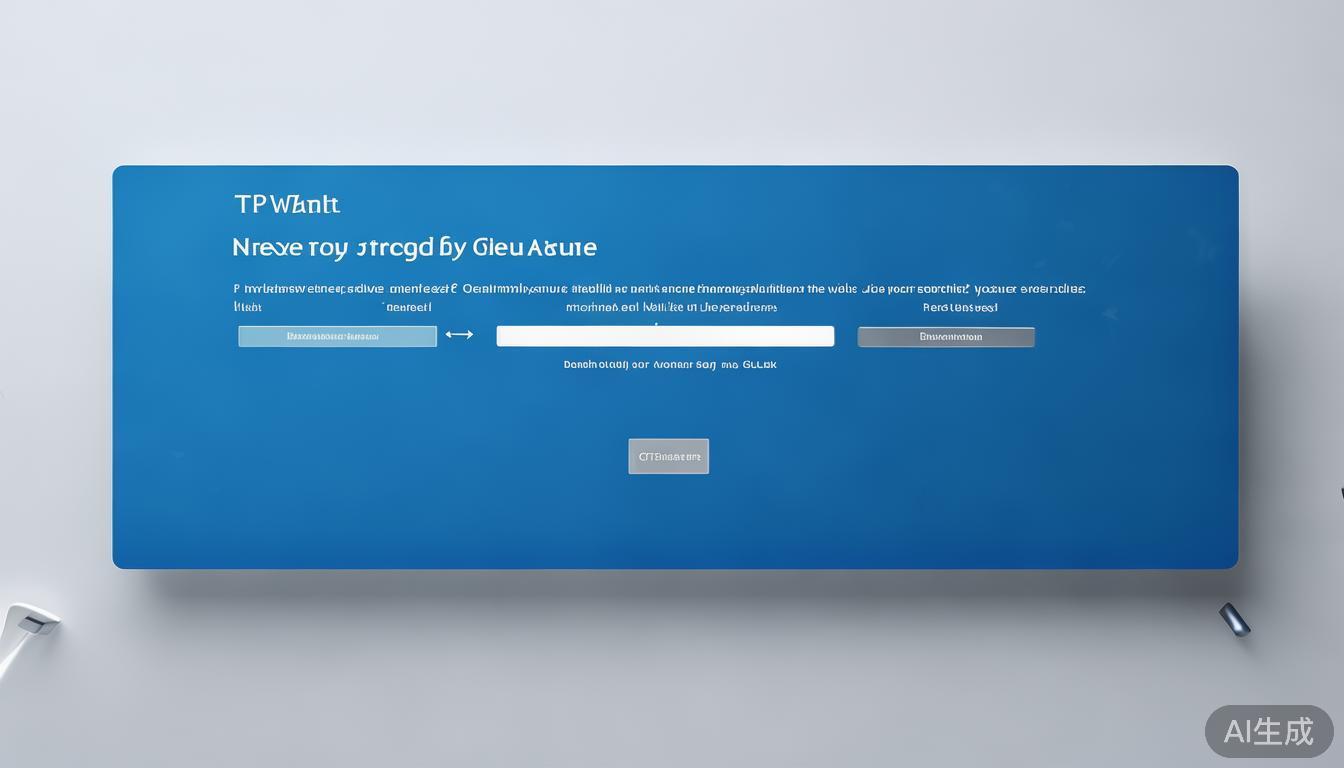Click the gray background above the blue panel
Viewport: 1344px width, 768px height.
coord(672,80)
